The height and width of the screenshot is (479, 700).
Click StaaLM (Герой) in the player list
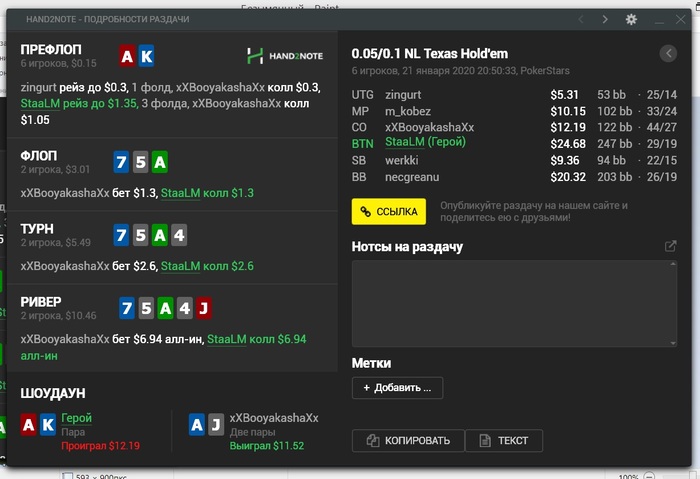[425, 142]
